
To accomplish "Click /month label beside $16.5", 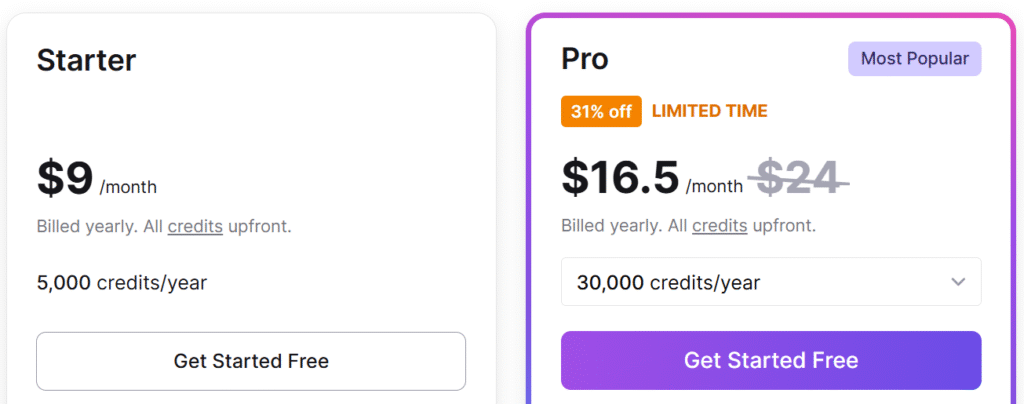I will (714, 187).
